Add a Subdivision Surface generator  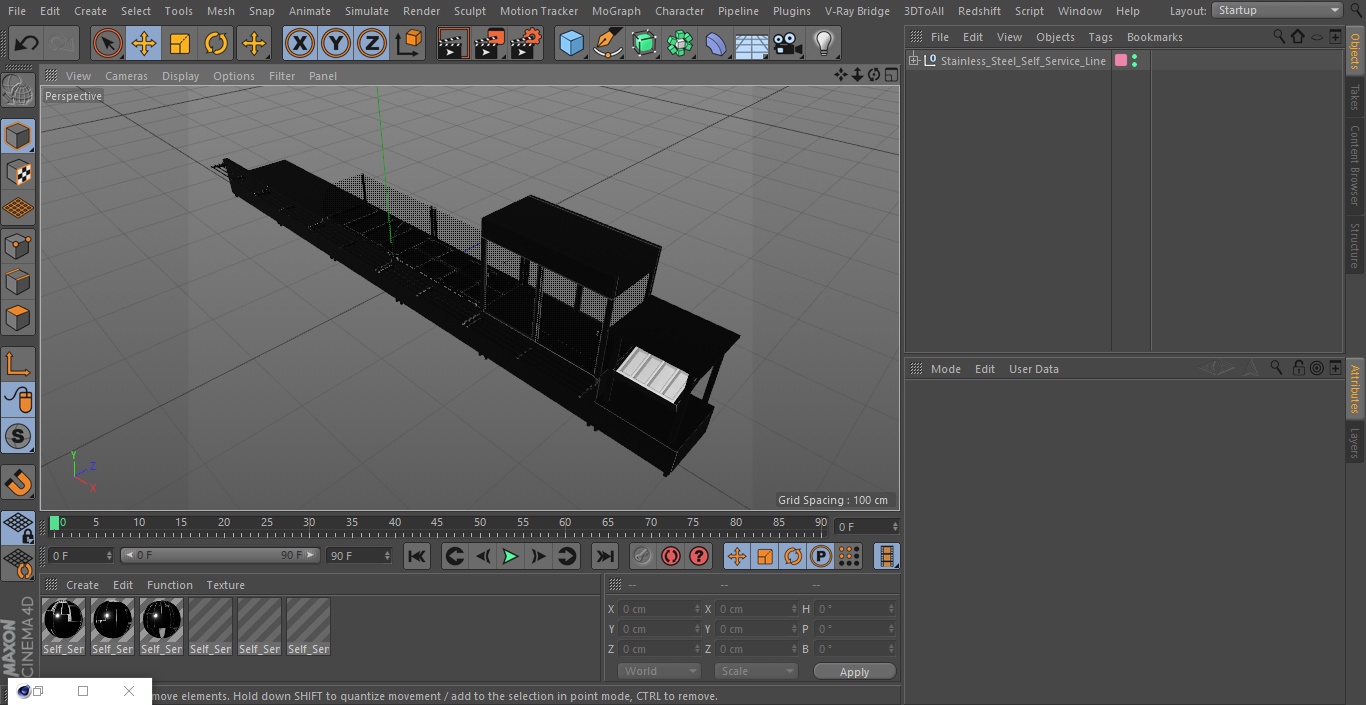[x=644, y=43]
